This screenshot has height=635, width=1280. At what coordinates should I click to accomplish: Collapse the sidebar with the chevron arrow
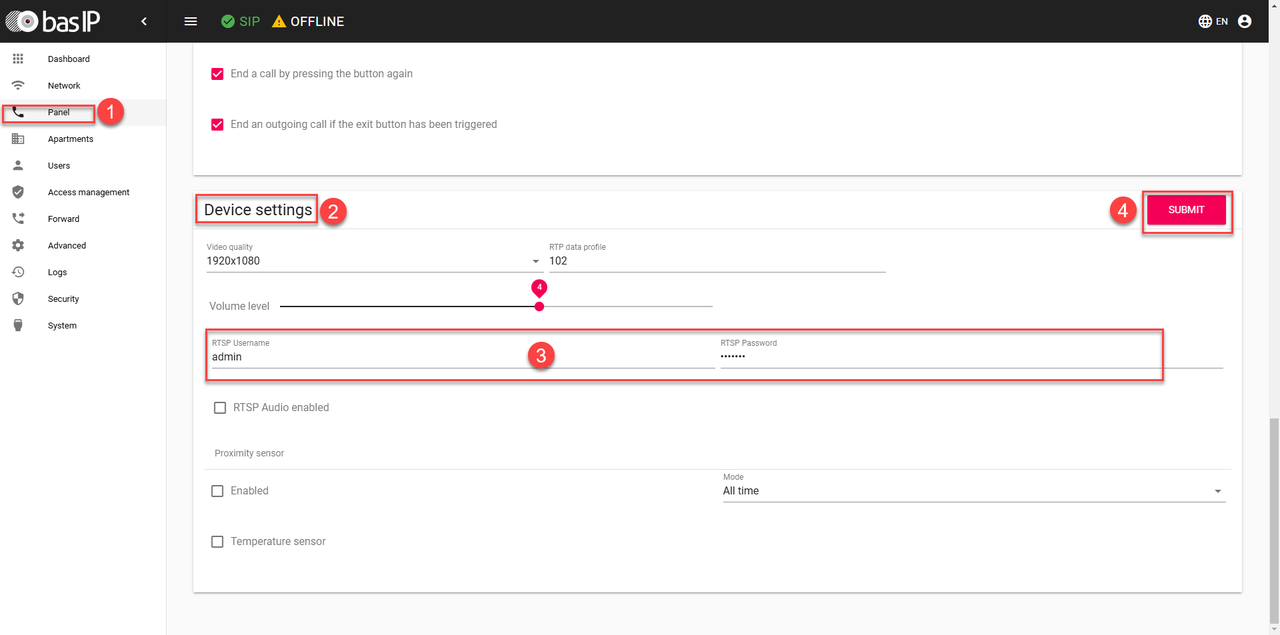[144, 21]
